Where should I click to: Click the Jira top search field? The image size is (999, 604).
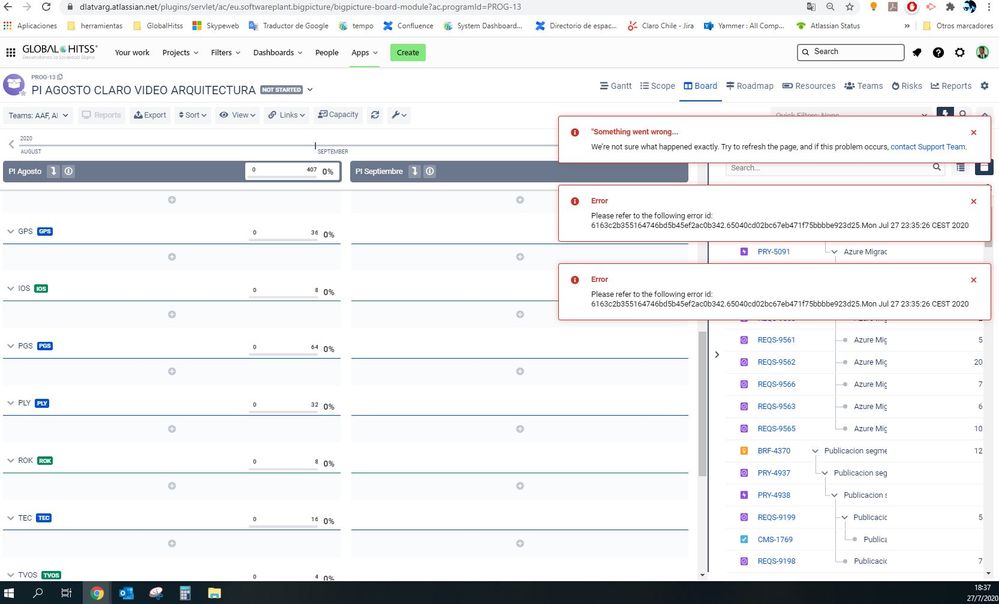click(851, 52)
